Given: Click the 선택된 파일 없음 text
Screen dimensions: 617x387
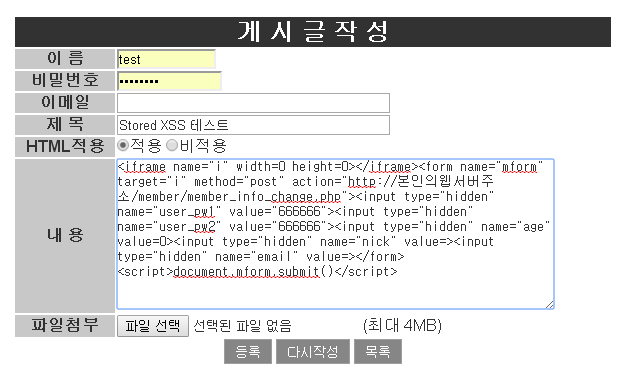Looking at the screenshot, I should (242, 326).
